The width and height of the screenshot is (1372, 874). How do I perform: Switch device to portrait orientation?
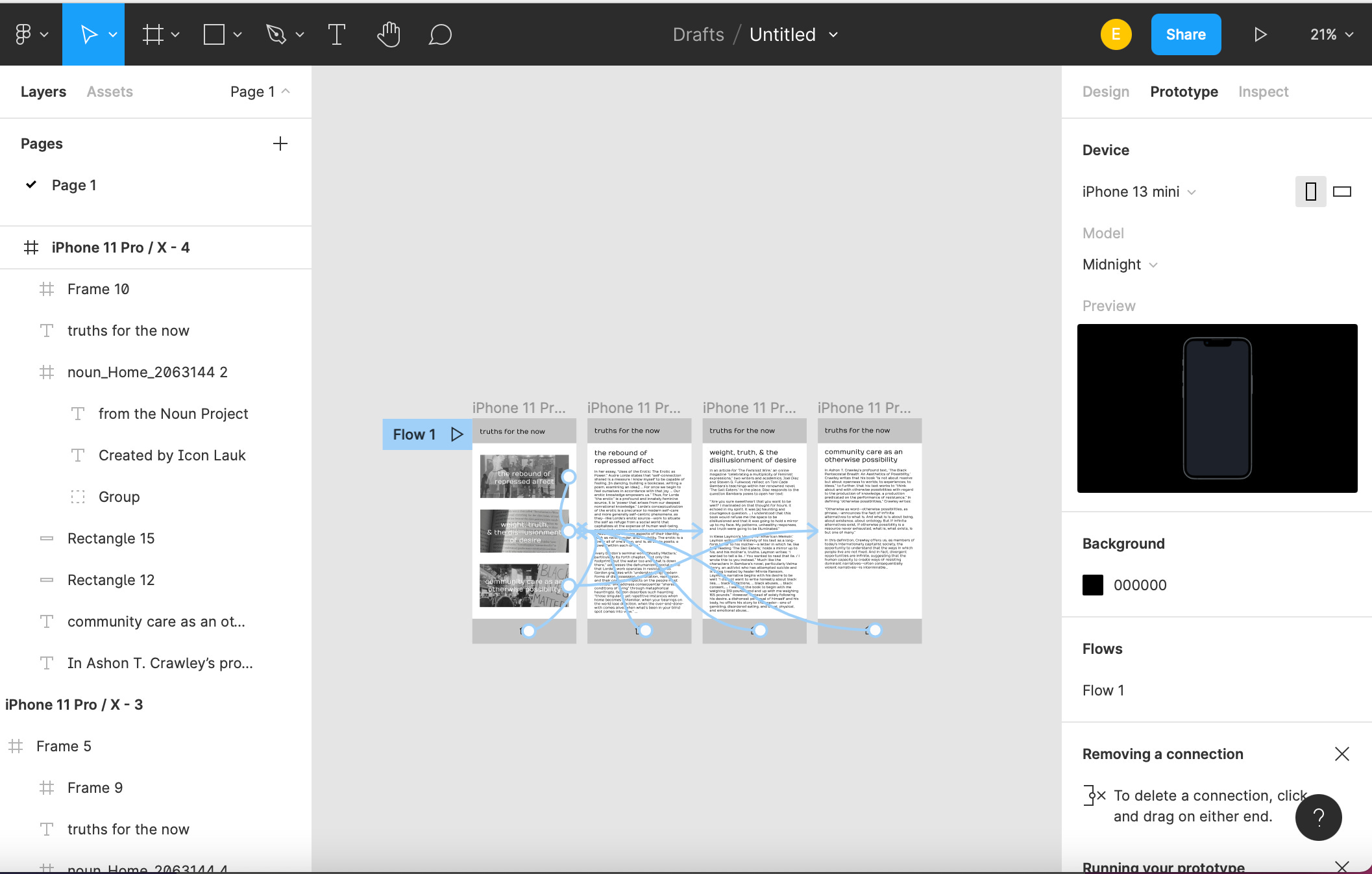pyautogui.click(x=1310, y=192)
